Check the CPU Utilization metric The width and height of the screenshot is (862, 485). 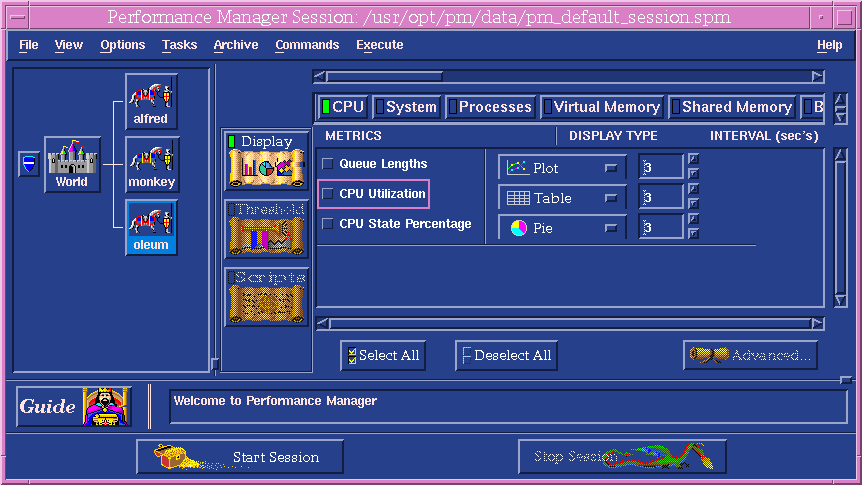(x=328, y=194)
